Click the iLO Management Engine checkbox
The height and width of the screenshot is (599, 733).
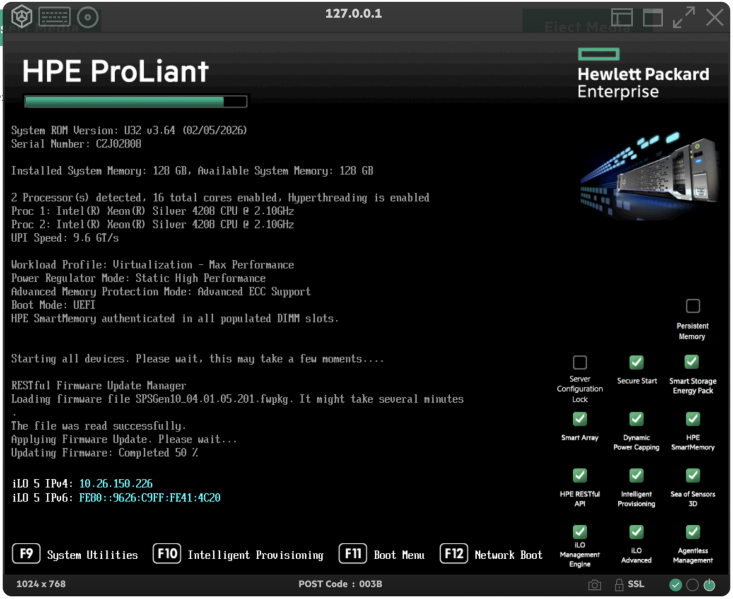(x=580, y=532)
